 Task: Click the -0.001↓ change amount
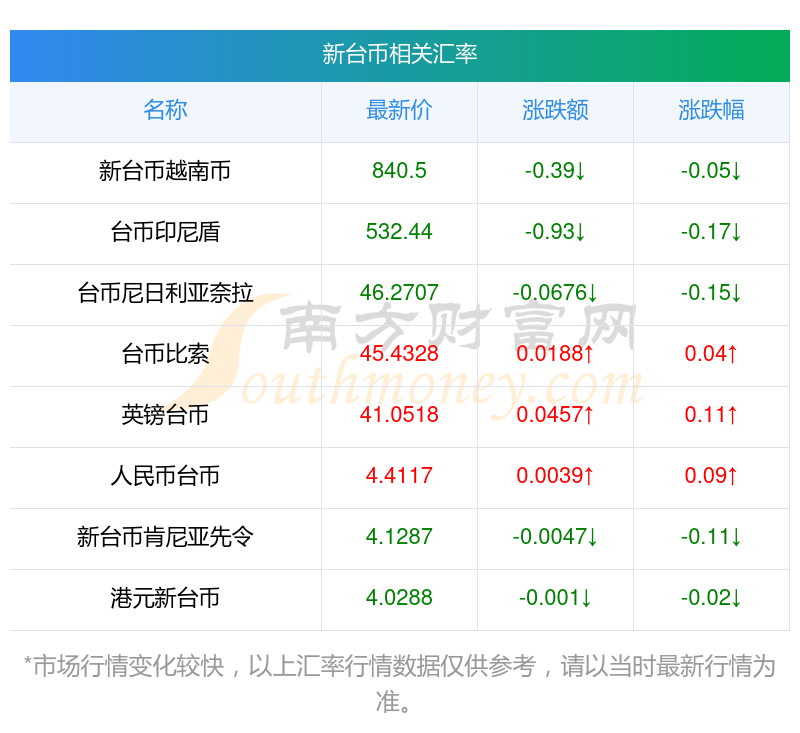point(555,598)
